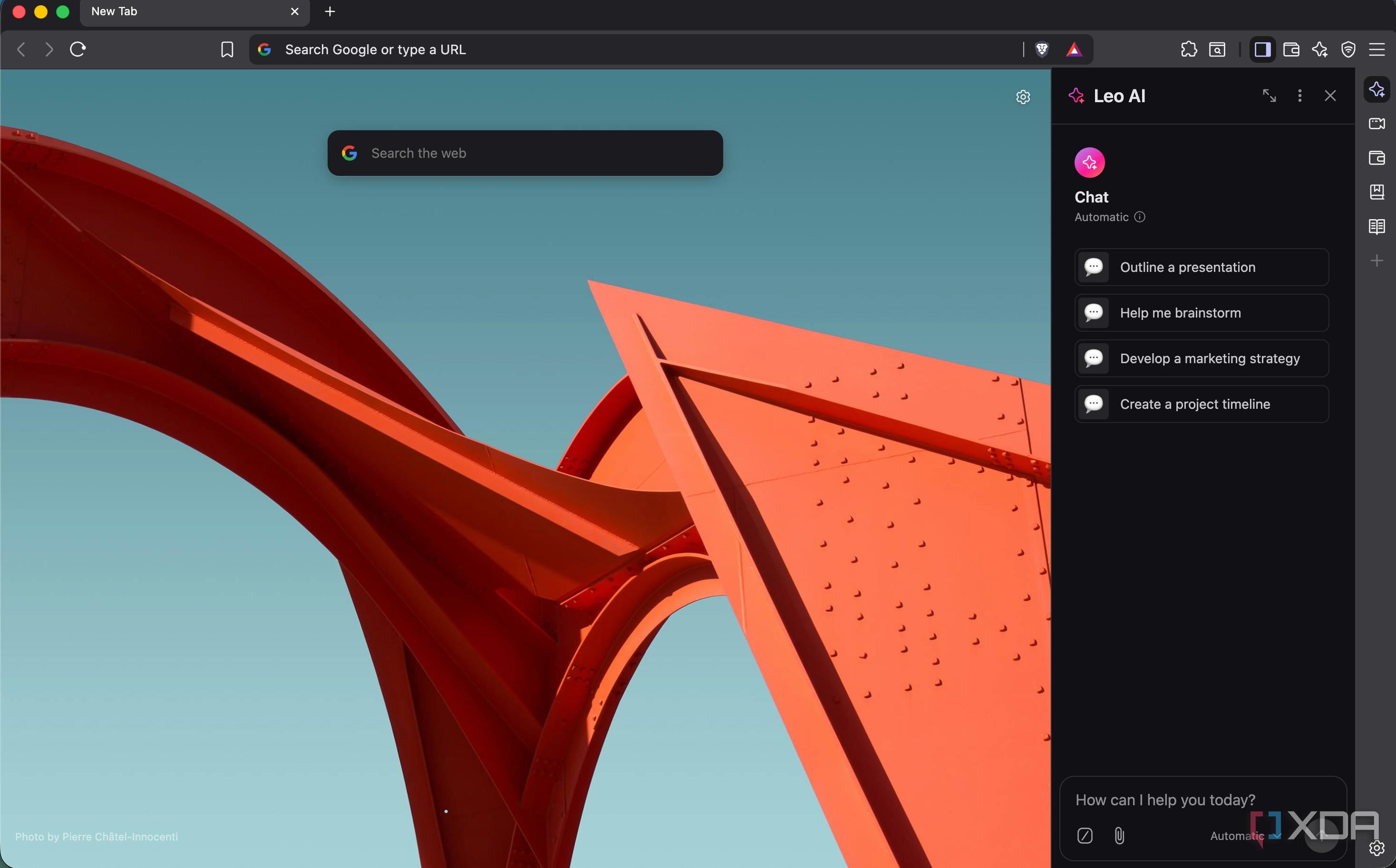This screenshot has width=1396, height=868.
Task: Customize new tab page gear icon
Action: point(1023,96)
